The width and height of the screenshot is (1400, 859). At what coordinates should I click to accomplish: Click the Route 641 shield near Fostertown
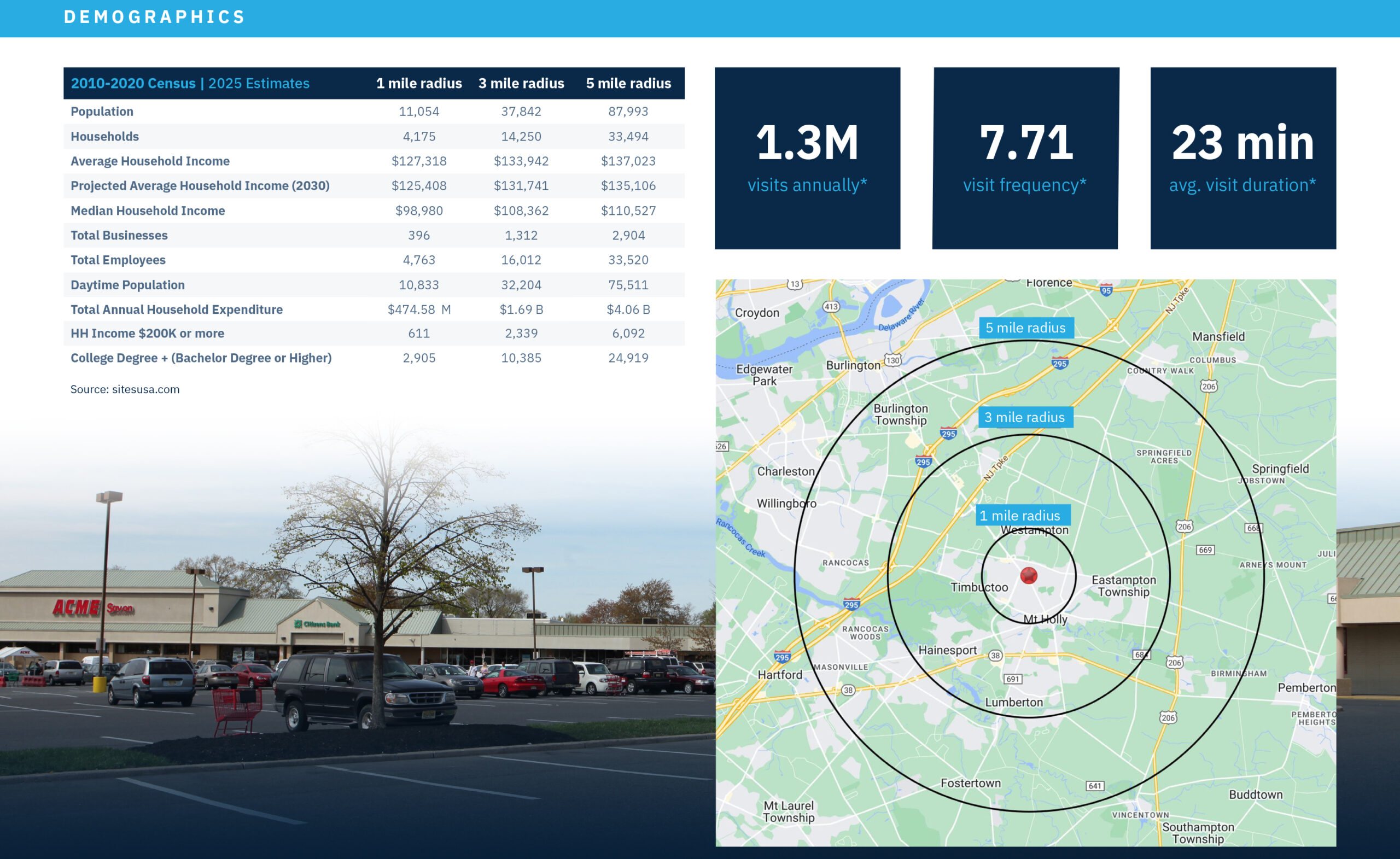[x=1095, y=786]
